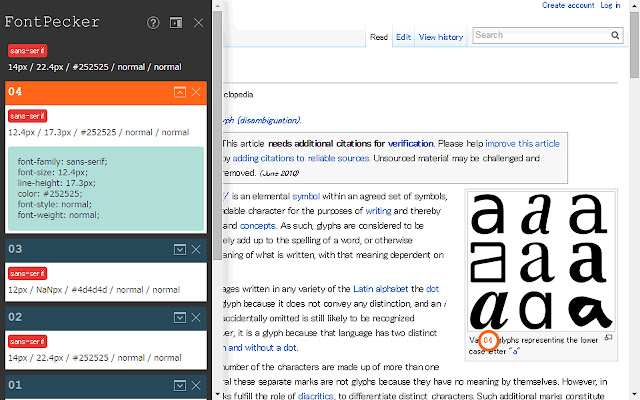Open the glyph variants image thumbnail

click(541, 261)
